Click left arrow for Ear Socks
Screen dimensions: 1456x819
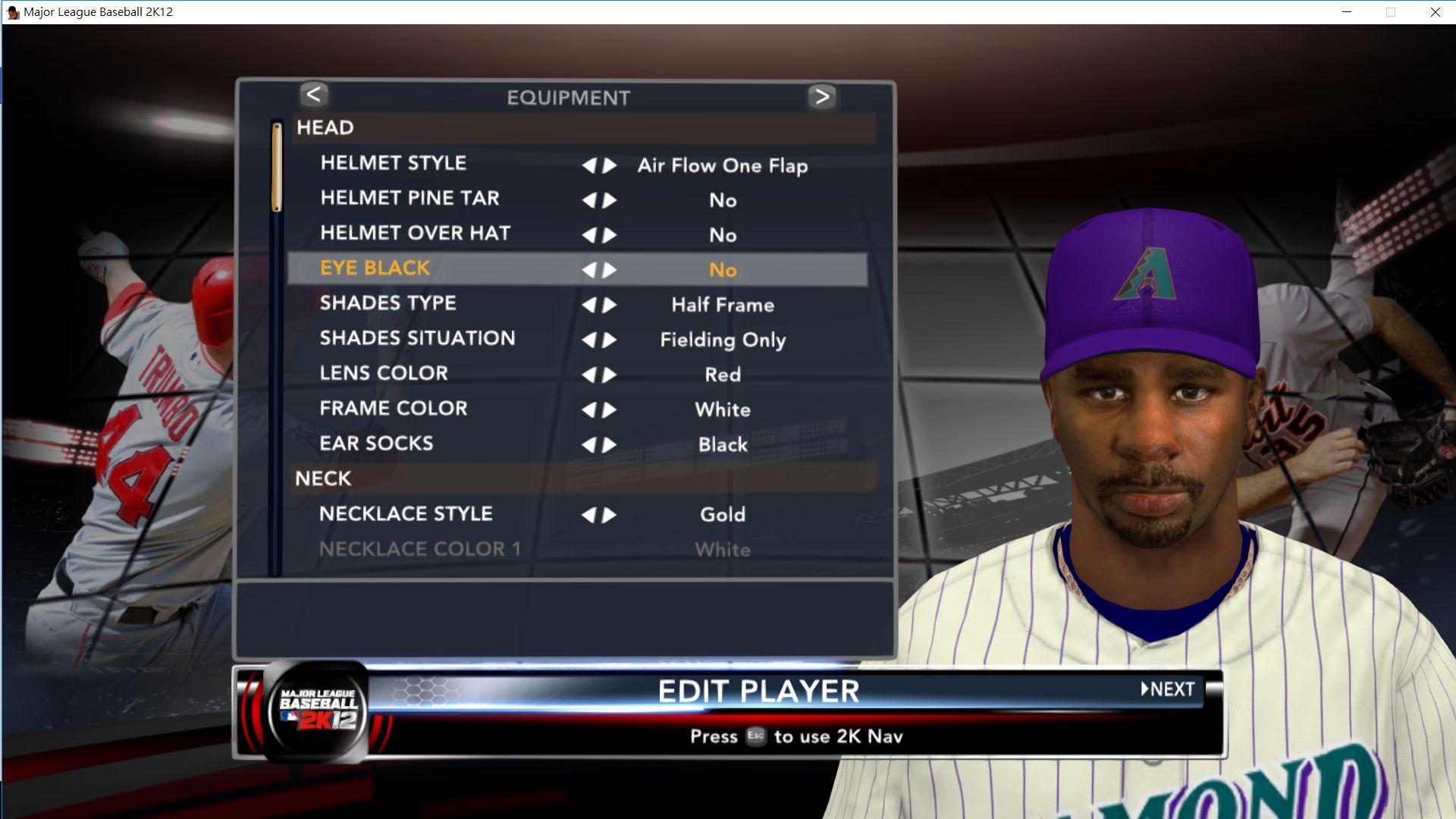pyautogui.click(x=589, y=444)
